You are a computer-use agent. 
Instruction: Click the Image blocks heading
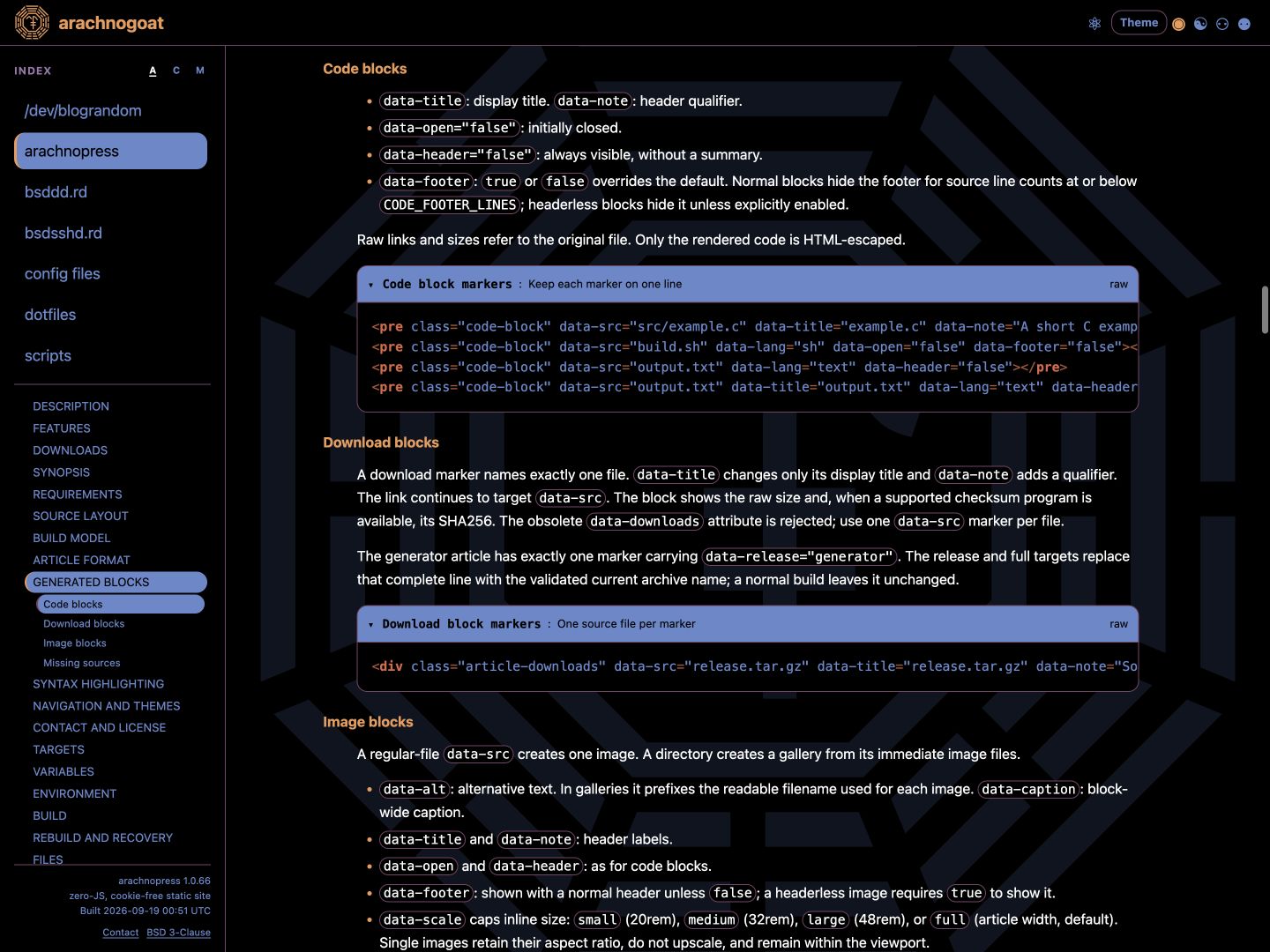[x=368, y=722]
